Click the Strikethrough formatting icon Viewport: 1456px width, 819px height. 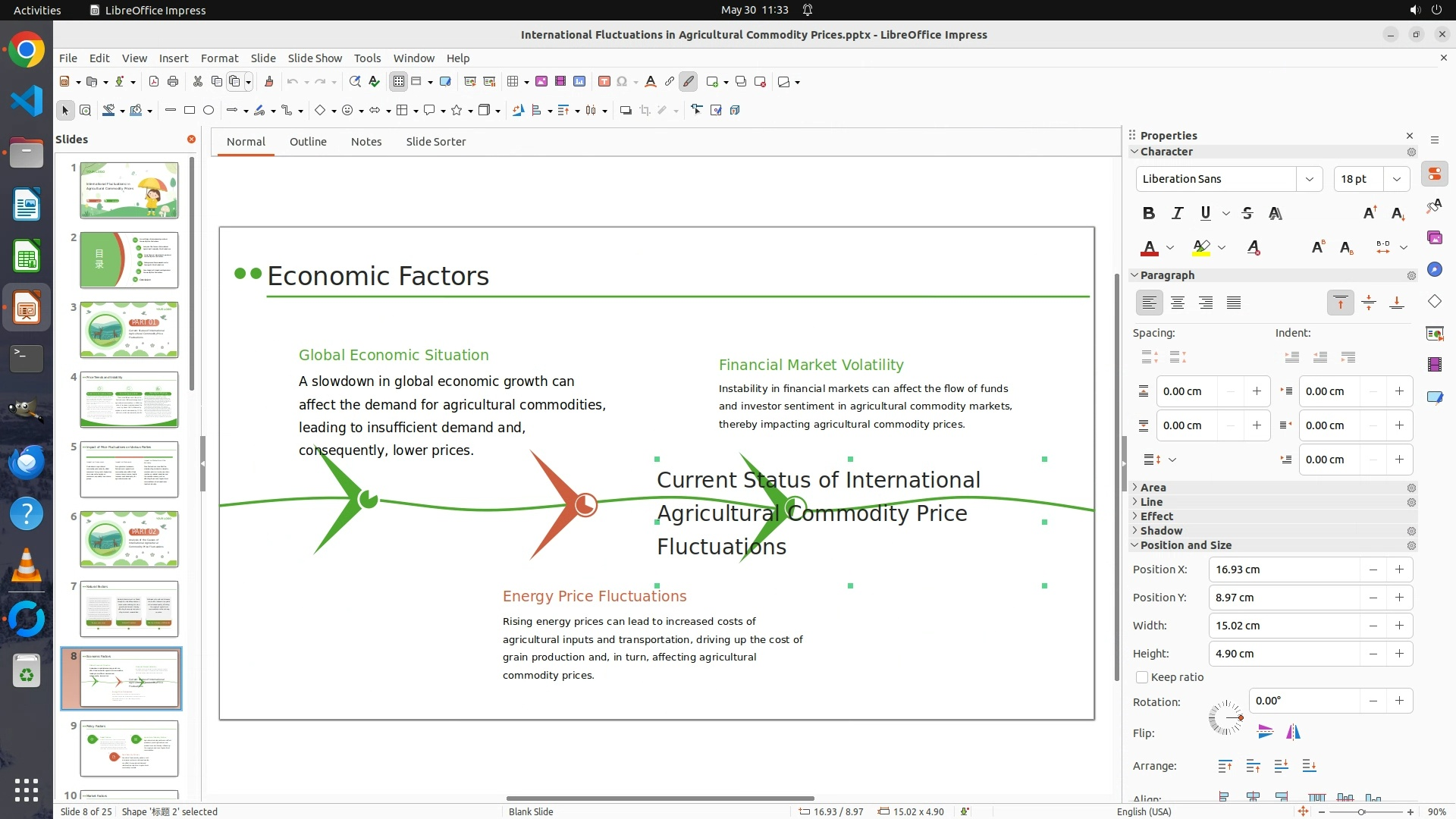point(1247,214)
